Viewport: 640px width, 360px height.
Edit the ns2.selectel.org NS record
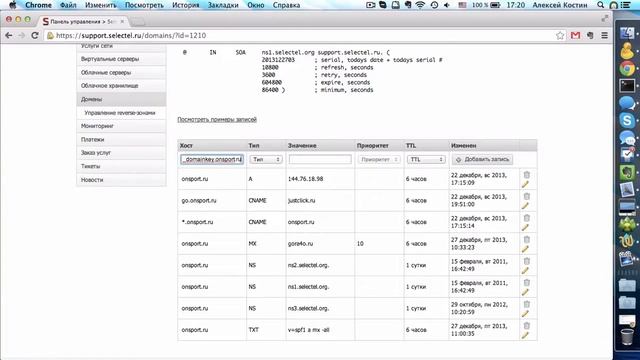coord(525,271)
